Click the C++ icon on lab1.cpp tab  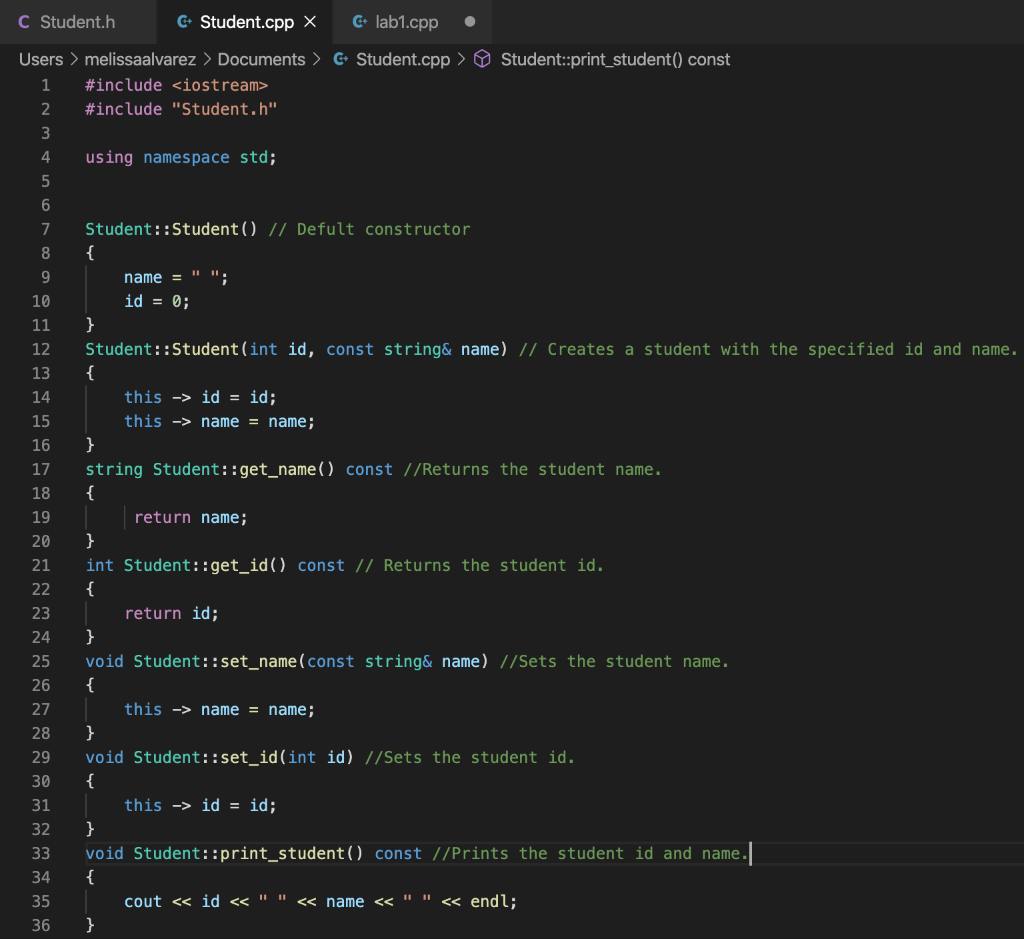[359, 22]
